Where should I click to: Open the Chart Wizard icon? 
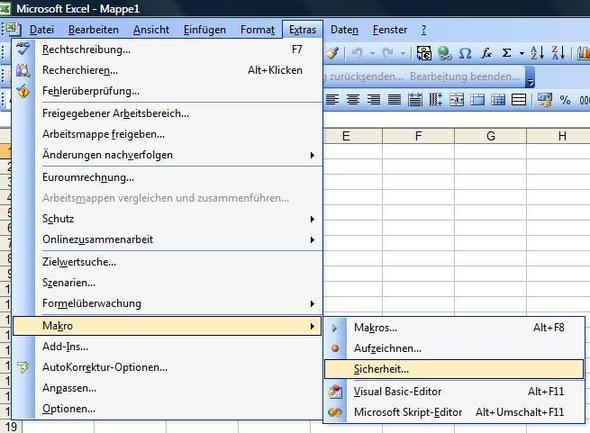(x=584, y=53)
